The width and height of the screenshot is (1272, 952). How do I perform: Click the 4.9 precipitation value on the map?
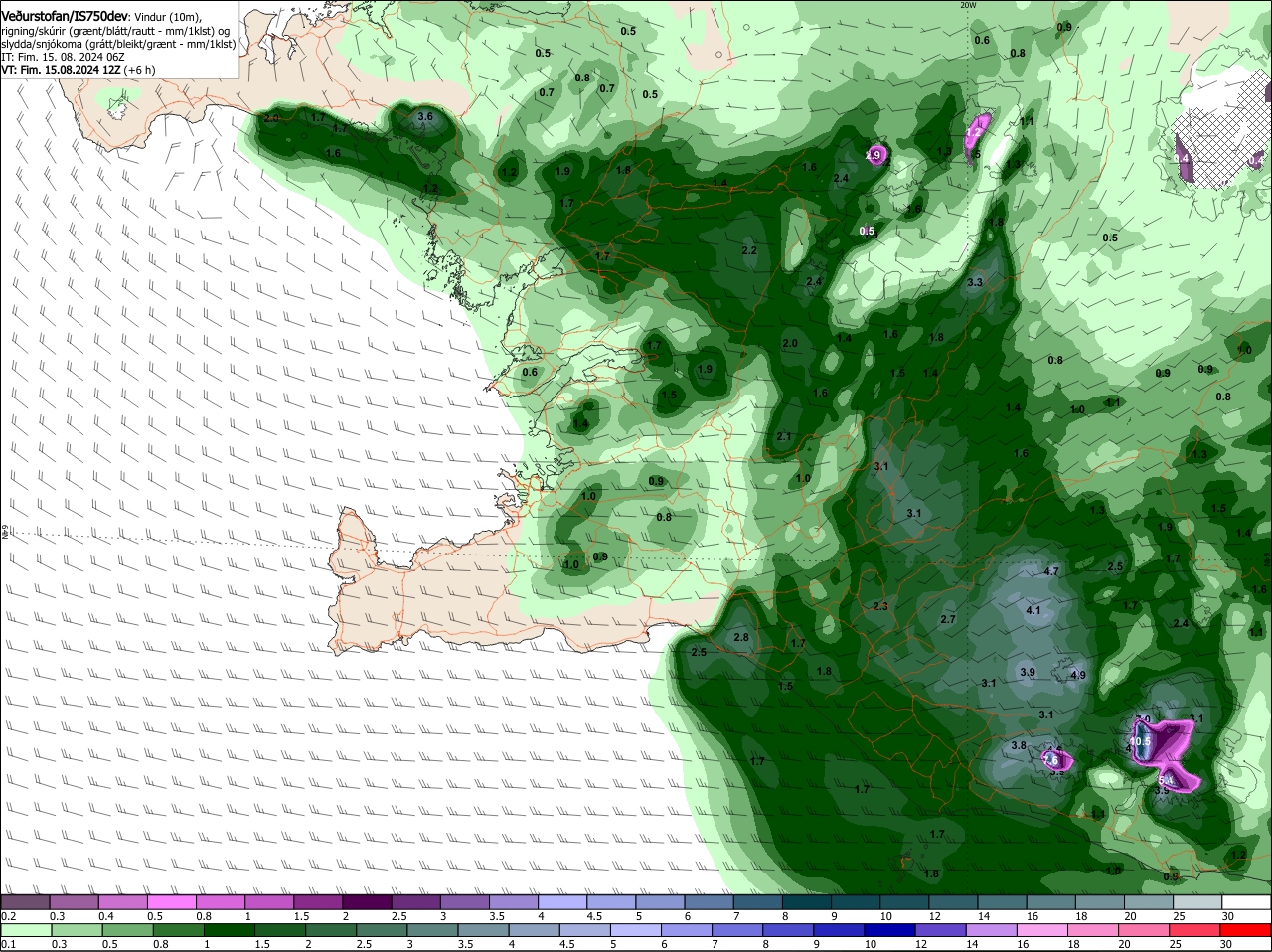1078,676
